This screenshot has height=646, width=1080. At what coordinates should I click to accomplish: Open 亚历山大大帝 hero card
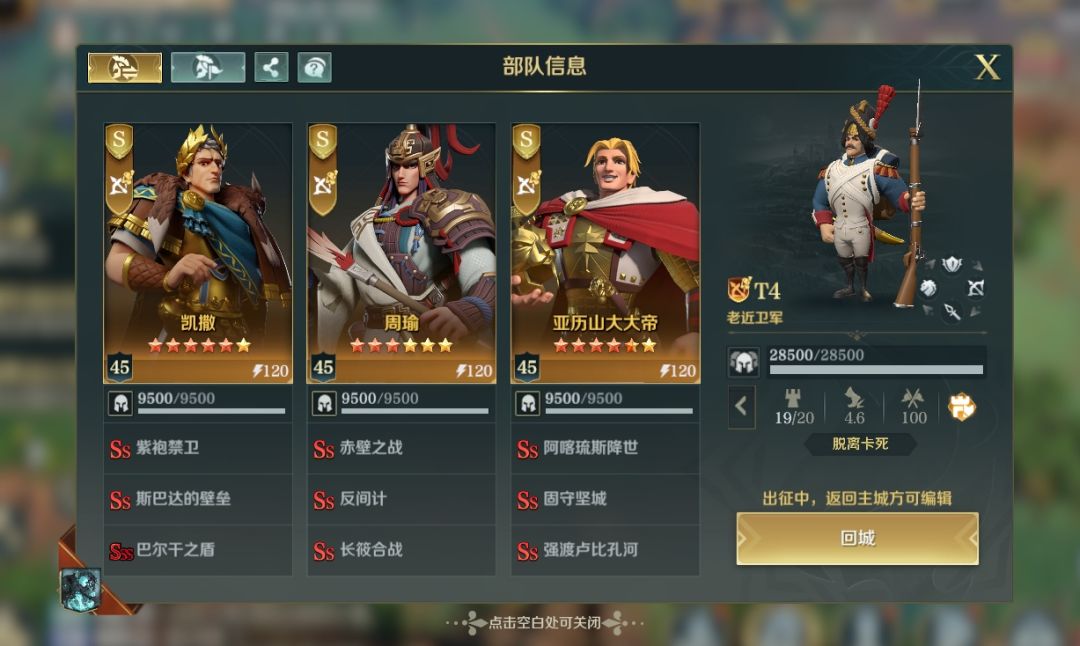[605, 253]
